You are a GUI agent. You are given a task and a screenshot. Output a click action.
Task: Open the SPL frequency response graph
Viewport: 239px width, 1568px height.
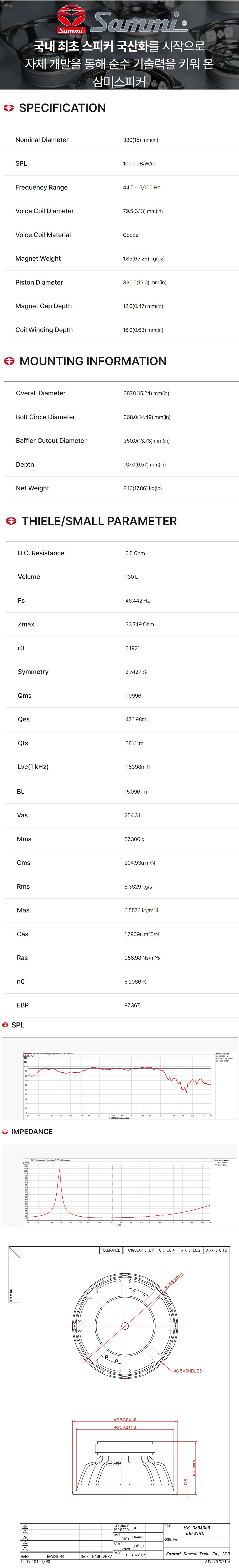(119, 1079)
